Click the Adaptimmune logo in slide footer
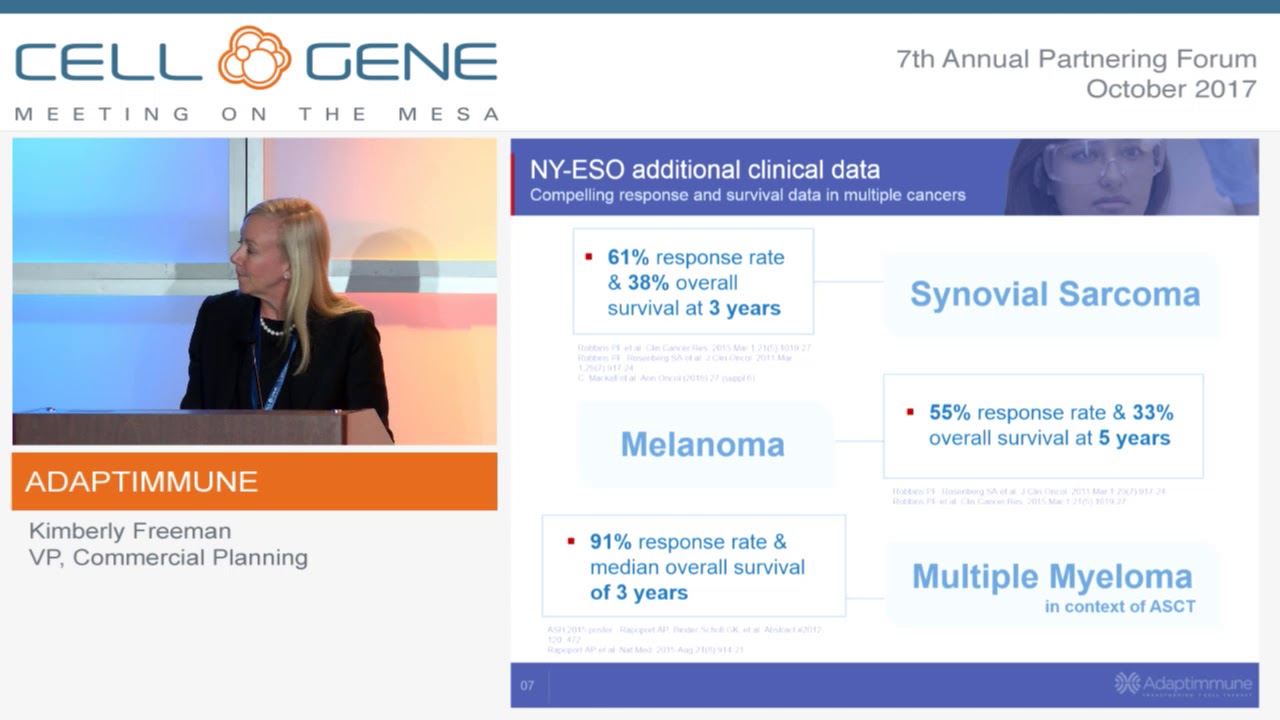1280x720 pixels. (x=1183, y=684)
